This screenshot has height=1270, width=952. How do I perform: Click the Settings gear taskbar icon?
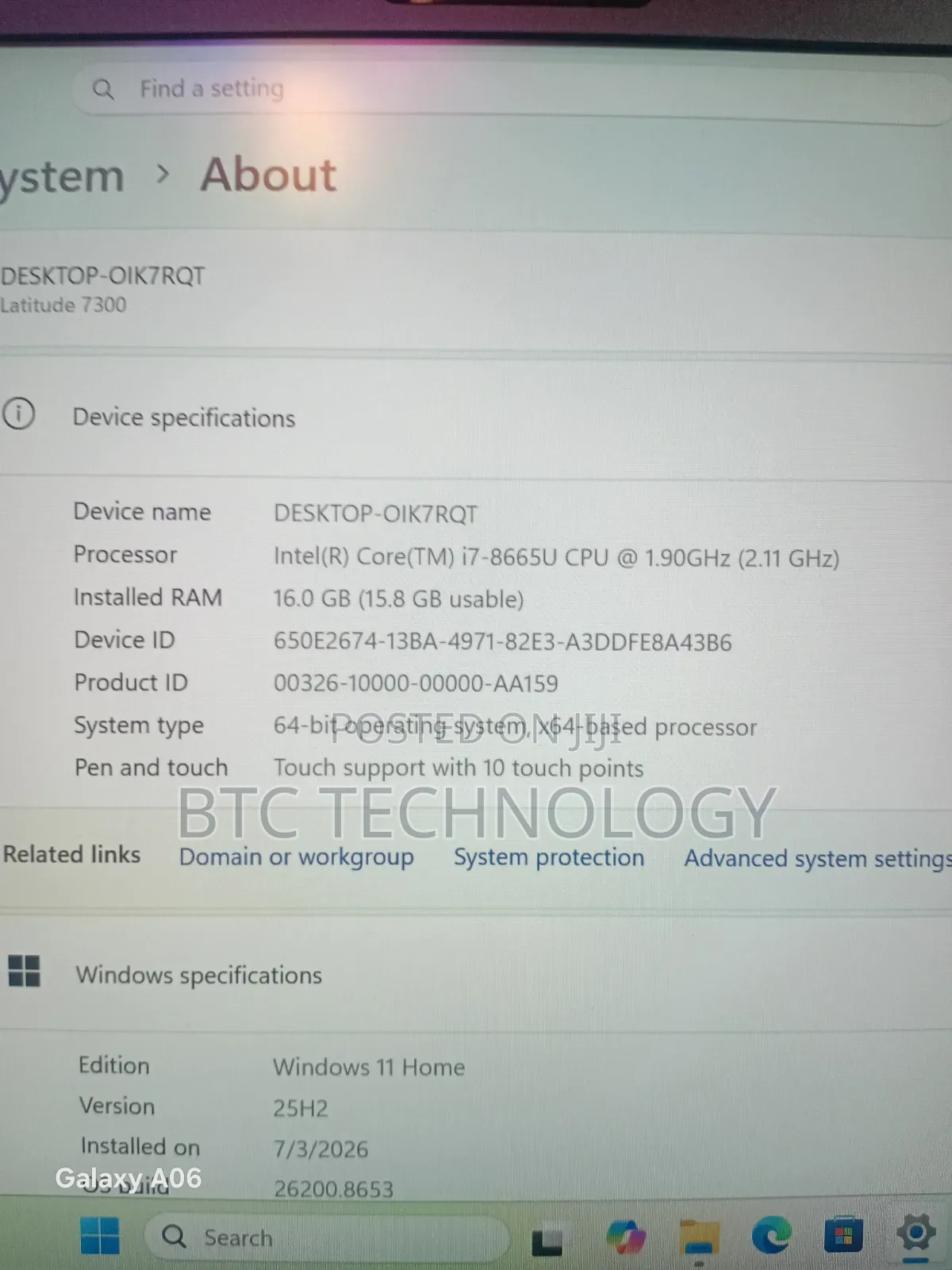(916, 1233)
